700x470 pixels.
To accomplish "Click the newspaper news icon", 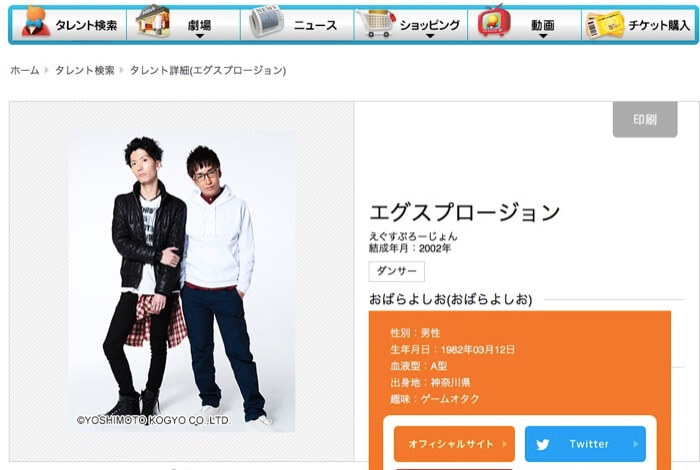I will click(267, 21).
